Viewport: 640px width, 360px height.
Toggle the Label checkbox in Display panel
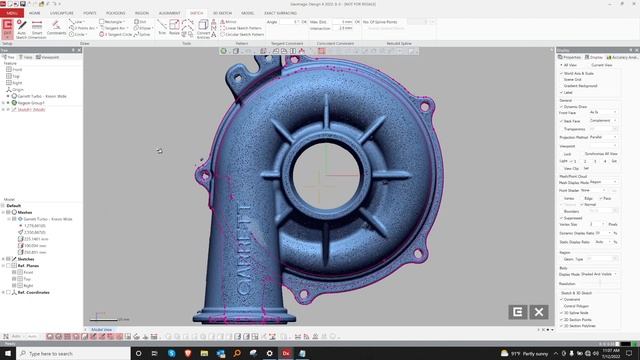(561, 93)
